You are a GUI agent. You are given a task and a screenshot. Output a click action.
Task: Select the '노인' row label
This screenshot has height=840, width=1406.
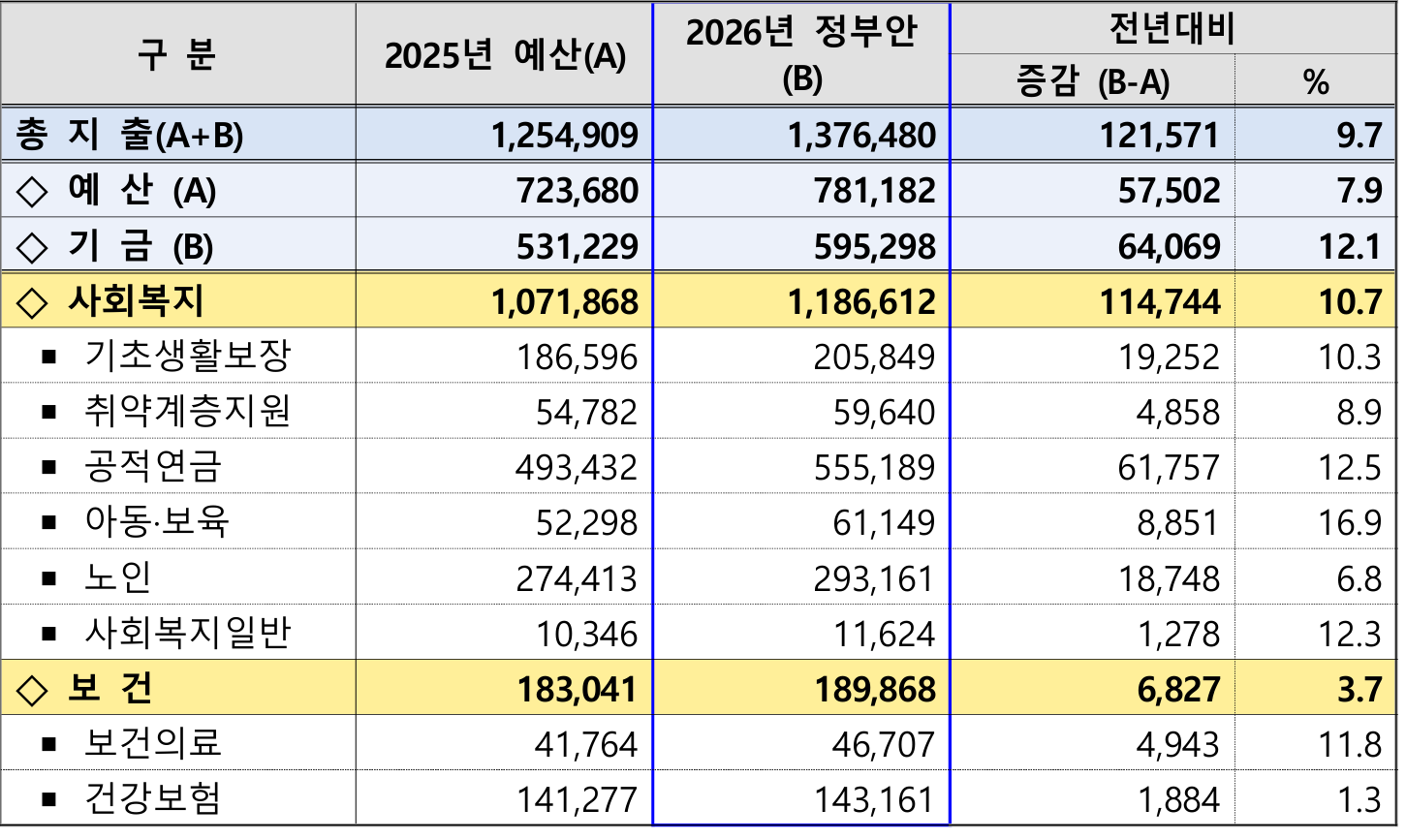(x=118, y=576)
